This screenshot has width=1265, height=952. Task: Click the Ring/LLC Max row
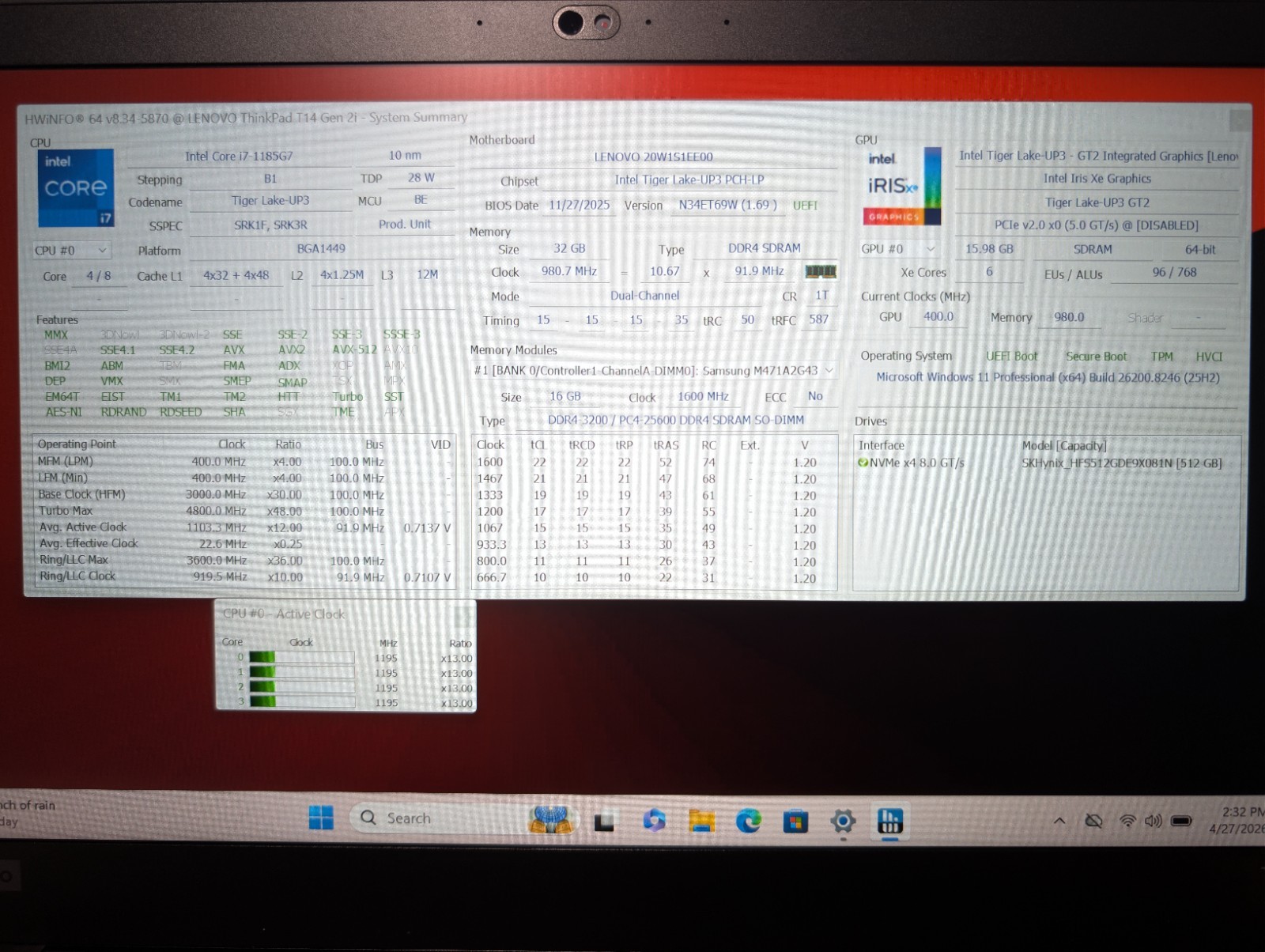tap(244, 560)
